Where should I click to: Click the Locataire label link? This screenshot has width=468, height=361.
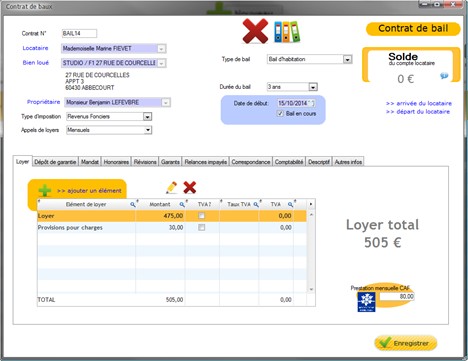click(x=35, y=48)
